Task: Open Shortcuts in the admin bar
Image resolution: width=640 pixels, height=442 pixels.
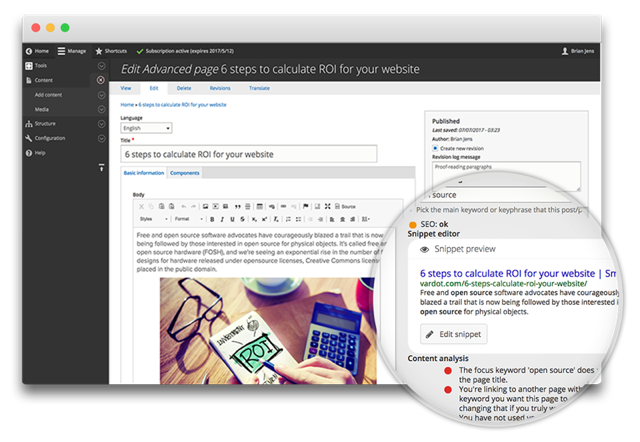Action: tap(111, 51)
